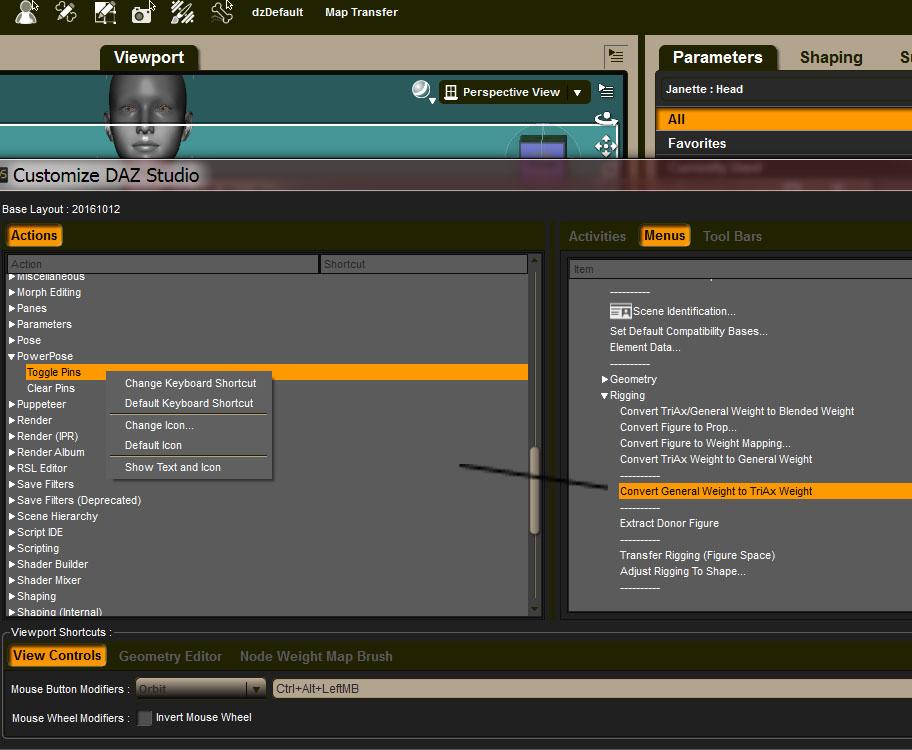Switch to View Controls shortcuts tab
The width and height of the screenshot is (912, 750).
click(x=57, y=656)
